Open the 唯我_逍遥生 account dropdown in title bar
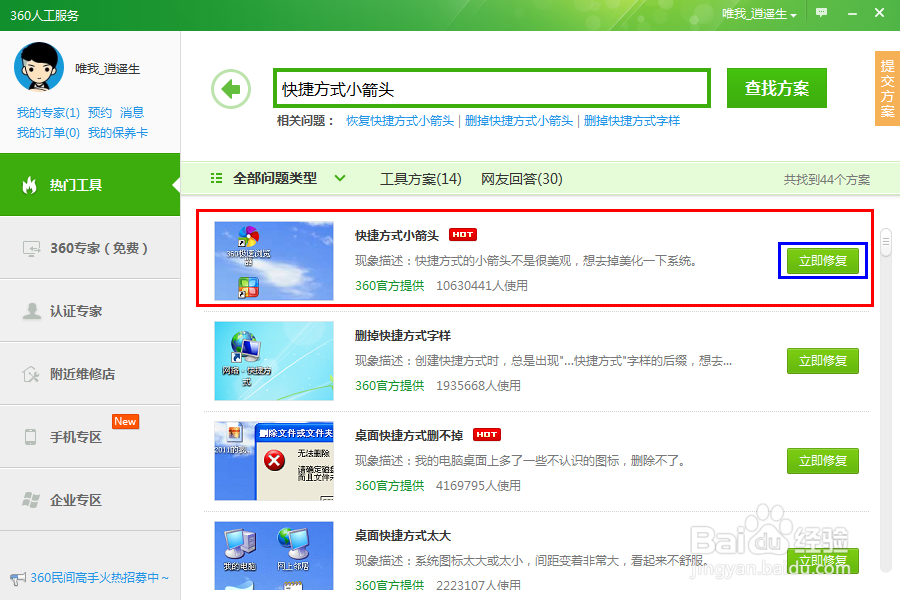This screenshot has width=900, height=600. click(x=759, y=14)
